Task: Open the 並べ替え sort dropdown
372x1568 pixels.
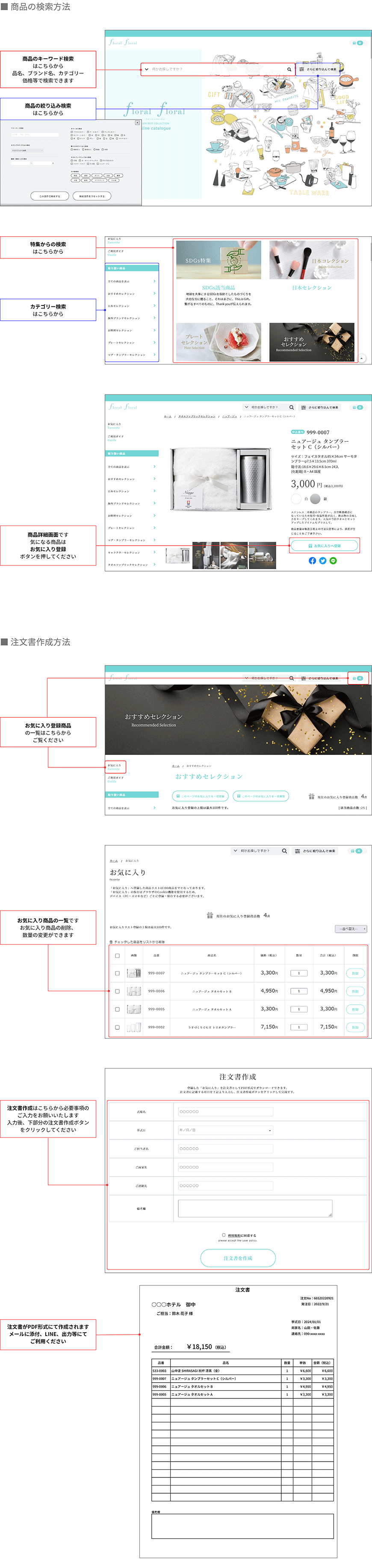Action: [351, 929]
